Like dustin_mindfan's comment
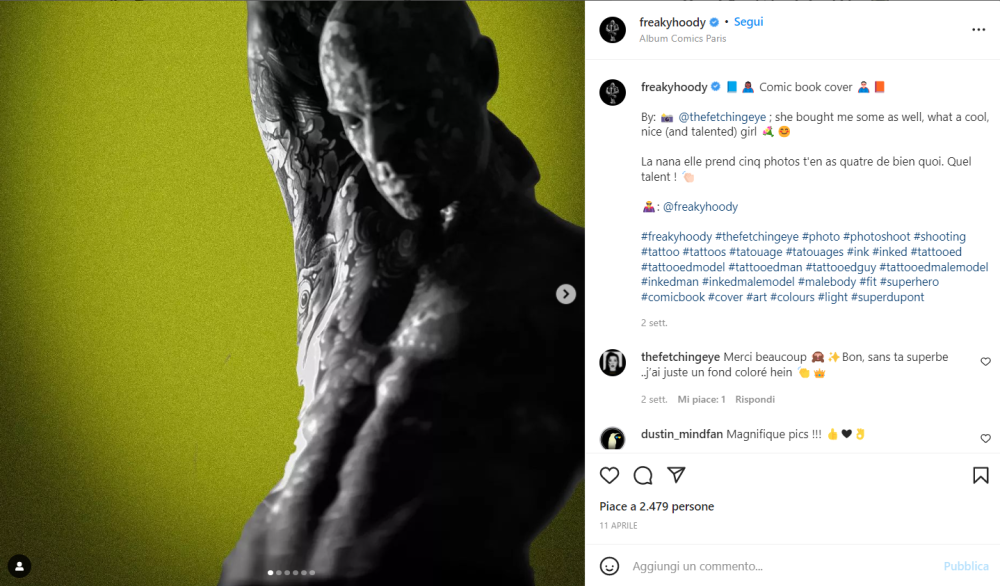The image size is (1000, 586). coord(985,438)
